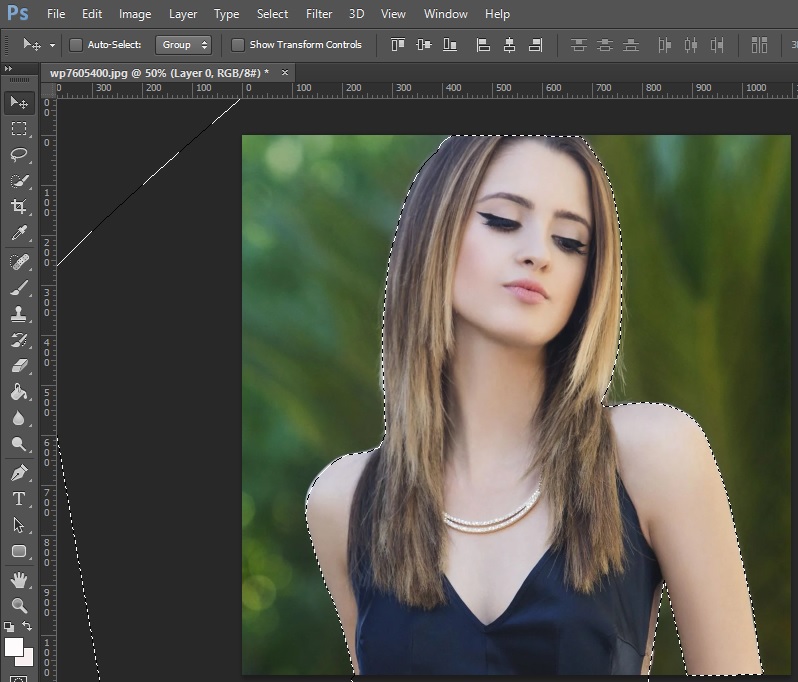The height and width of the screenshot is (682, 798).
Task: Click Distribute Right Edges icon
Action: pyautogui.click(x=717, y=45)
